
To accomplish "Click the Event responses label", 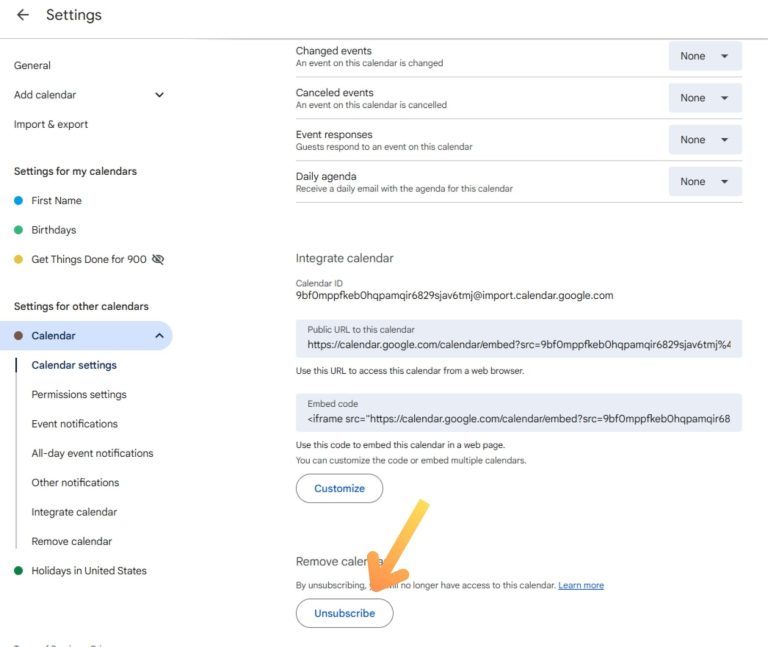I will click(334, 134).
